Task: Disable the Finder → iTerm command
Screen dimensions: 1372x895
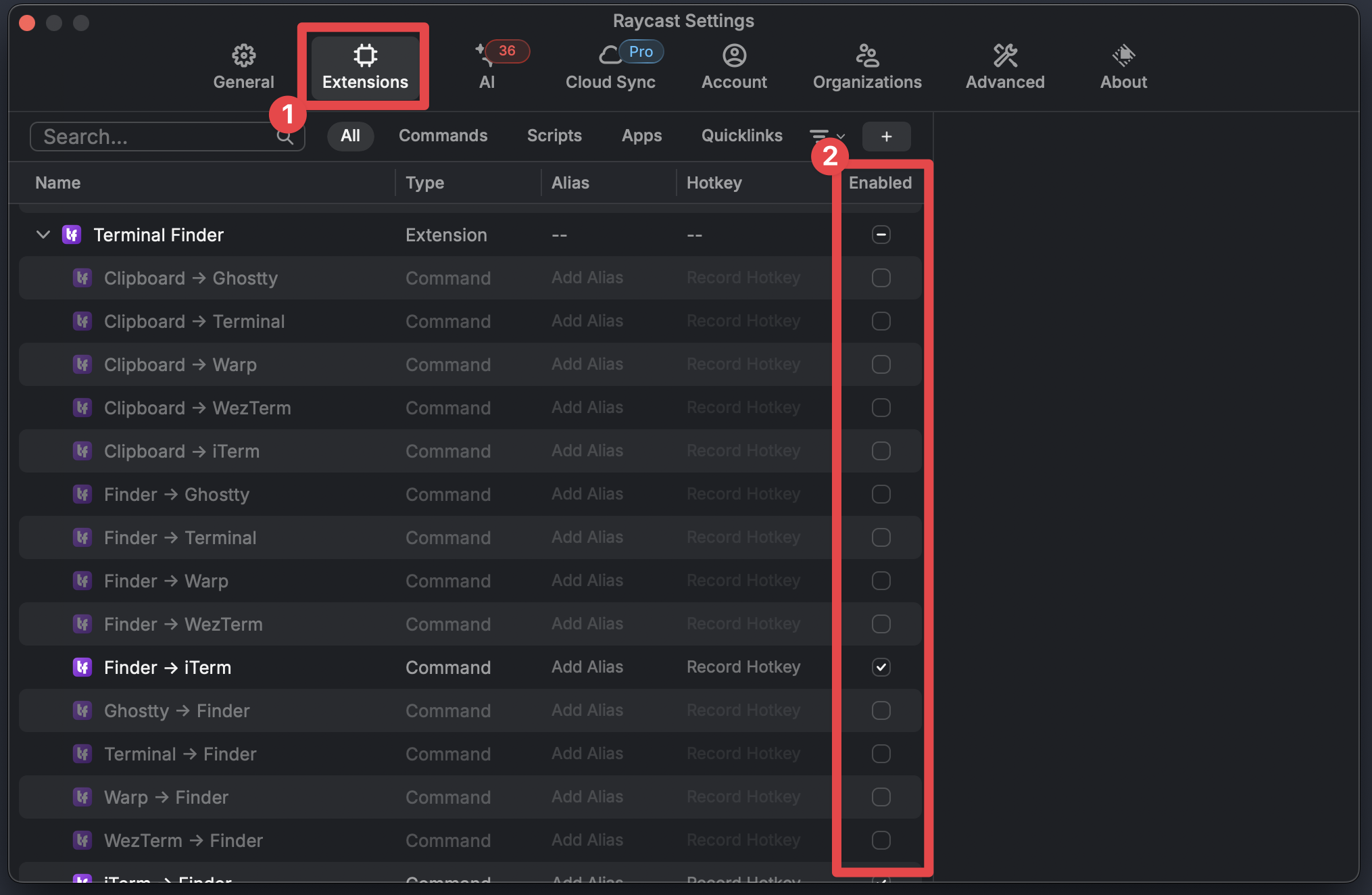Action: (x=881, y=667)
